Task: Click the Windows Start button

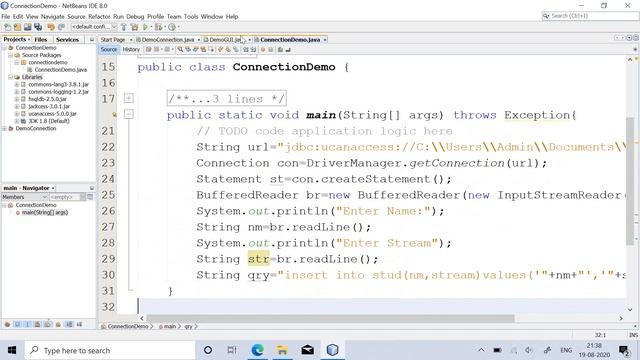Action: [12, 351]
